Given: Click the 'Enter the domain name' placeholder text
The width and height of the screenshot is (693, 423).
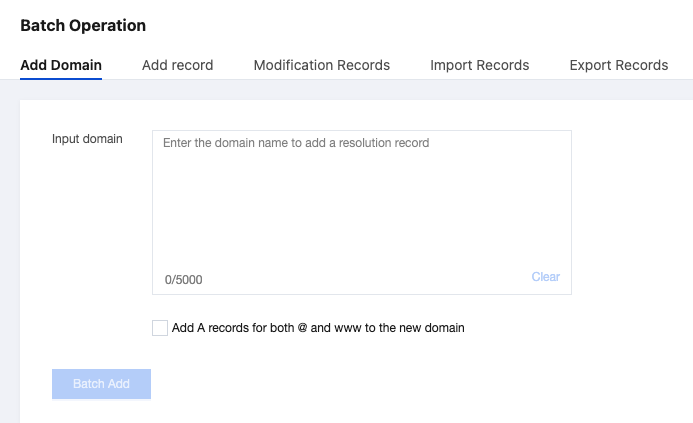Looking at the screenshot, I should tap(296, 143).
